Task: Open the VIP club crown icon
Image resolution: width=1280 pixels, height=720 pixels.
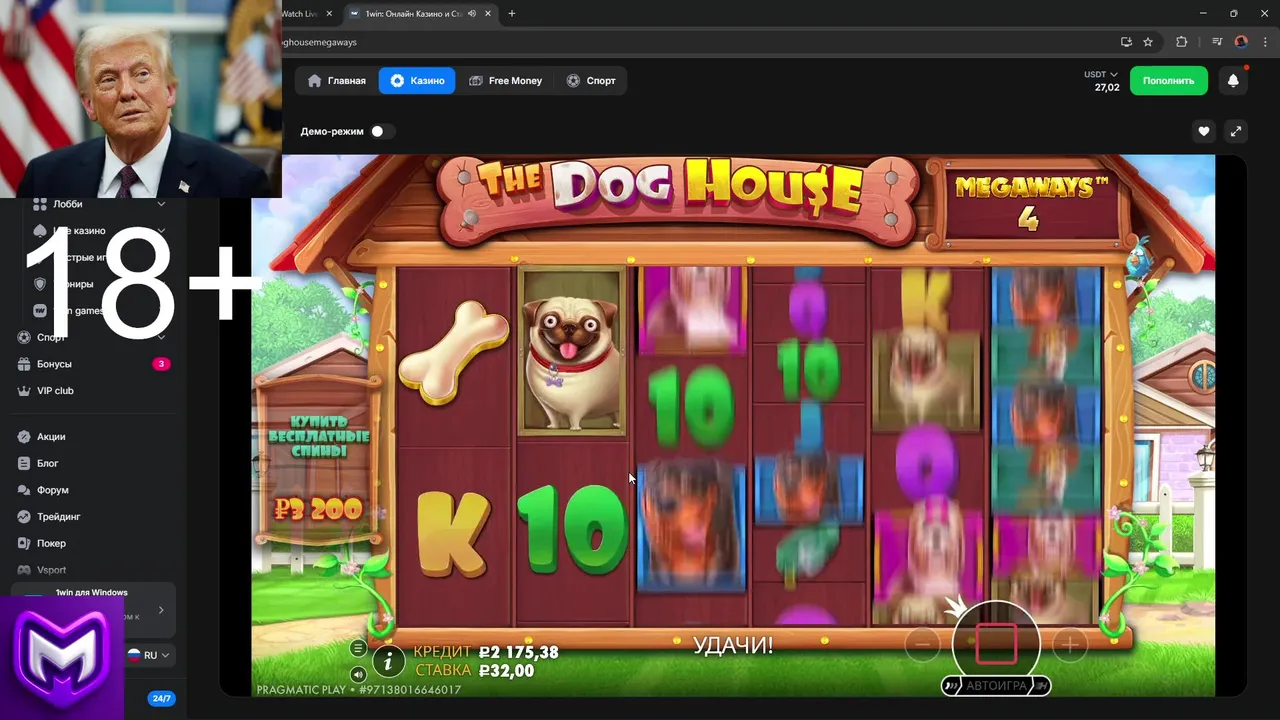Action: (24, 390)
